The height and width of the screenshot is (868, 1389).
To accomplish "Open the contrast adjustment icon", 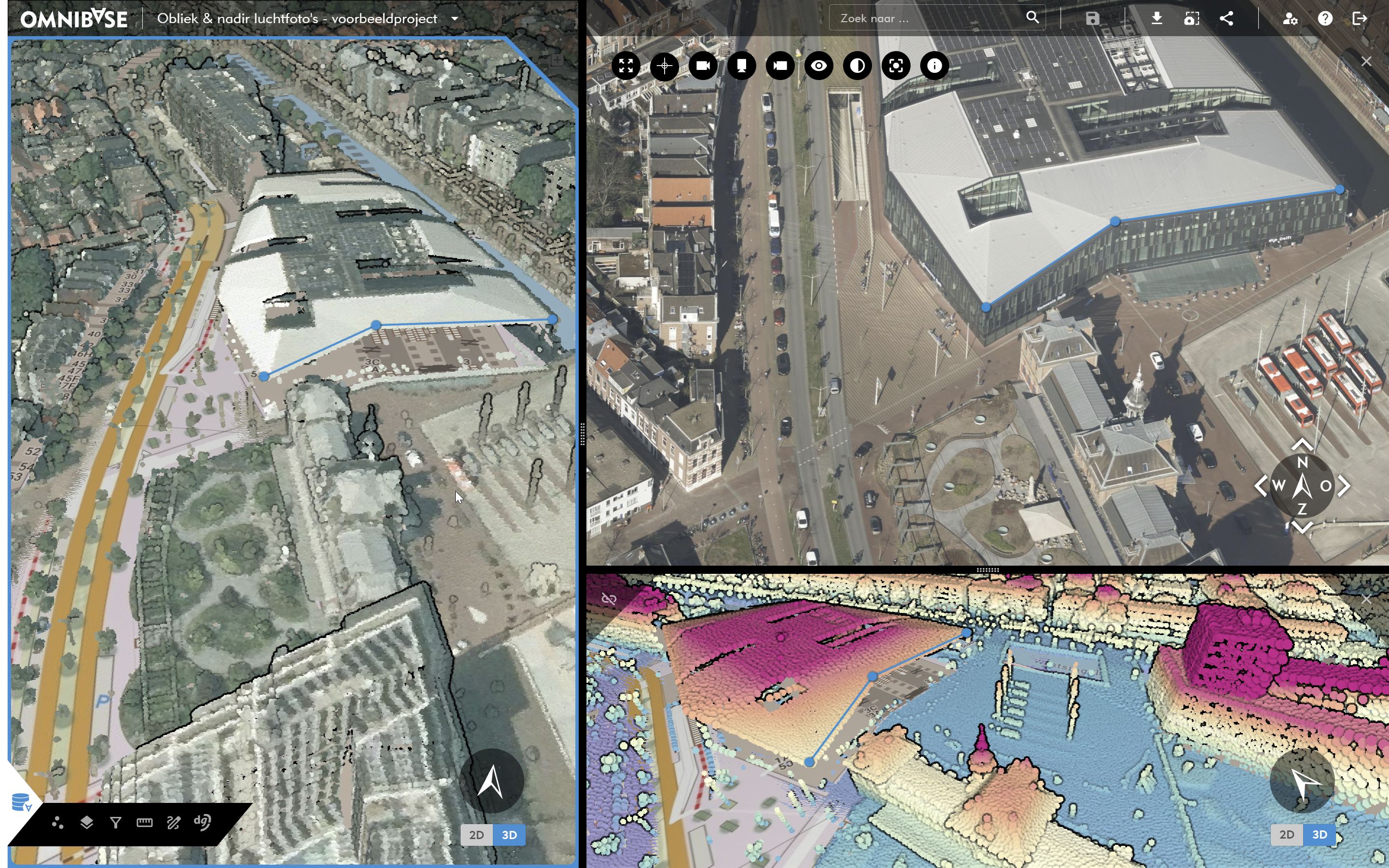I will tap(858, 66).
